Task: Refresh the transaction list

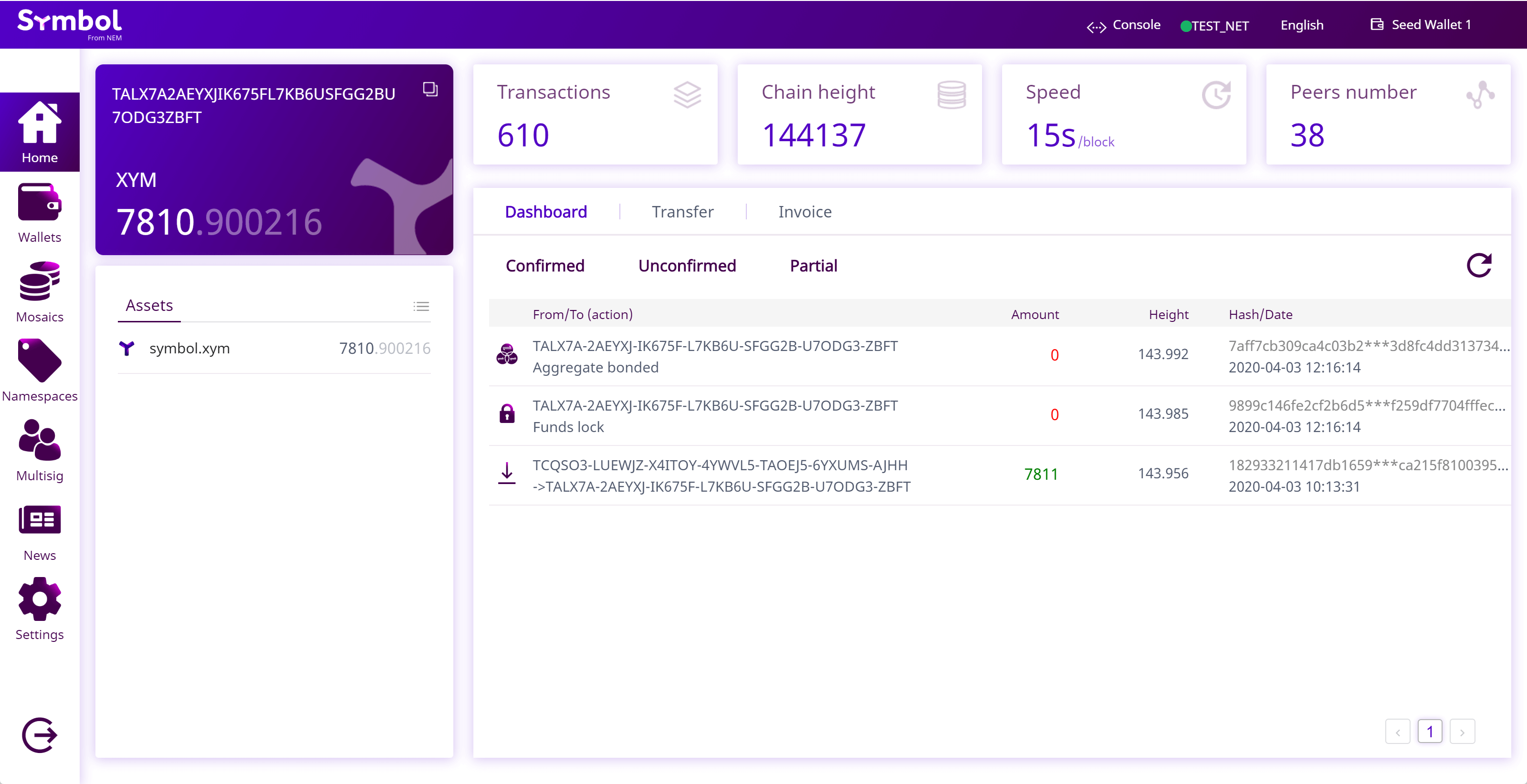Action: coord(1479,266)
